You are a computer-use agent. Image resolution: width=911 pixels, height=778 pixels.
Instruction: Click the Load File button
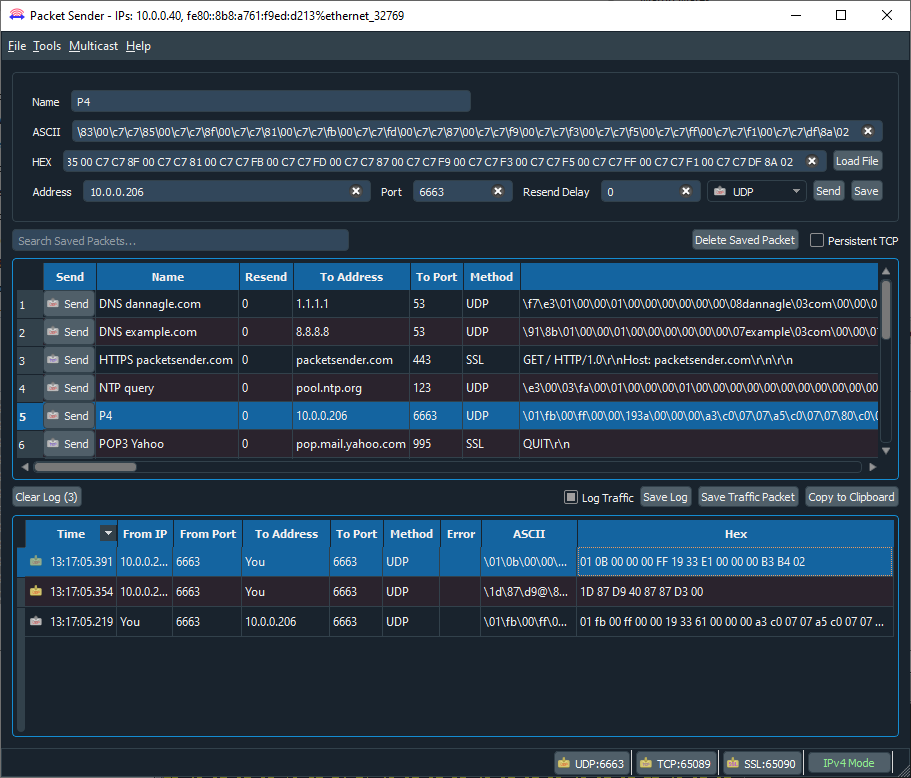pos(857,161)
